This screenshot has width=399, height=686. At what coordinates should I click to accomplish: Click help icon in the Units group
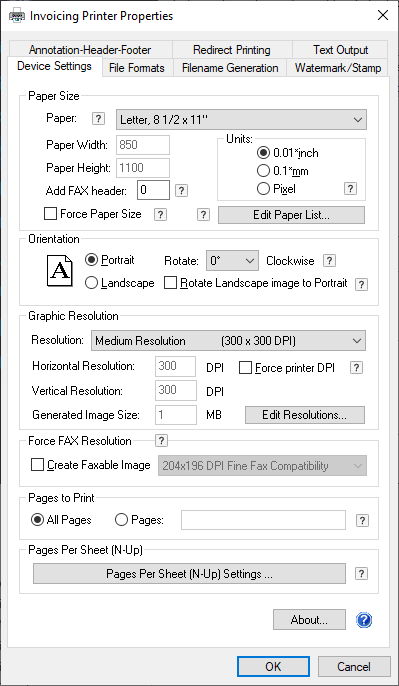point(350,189)
